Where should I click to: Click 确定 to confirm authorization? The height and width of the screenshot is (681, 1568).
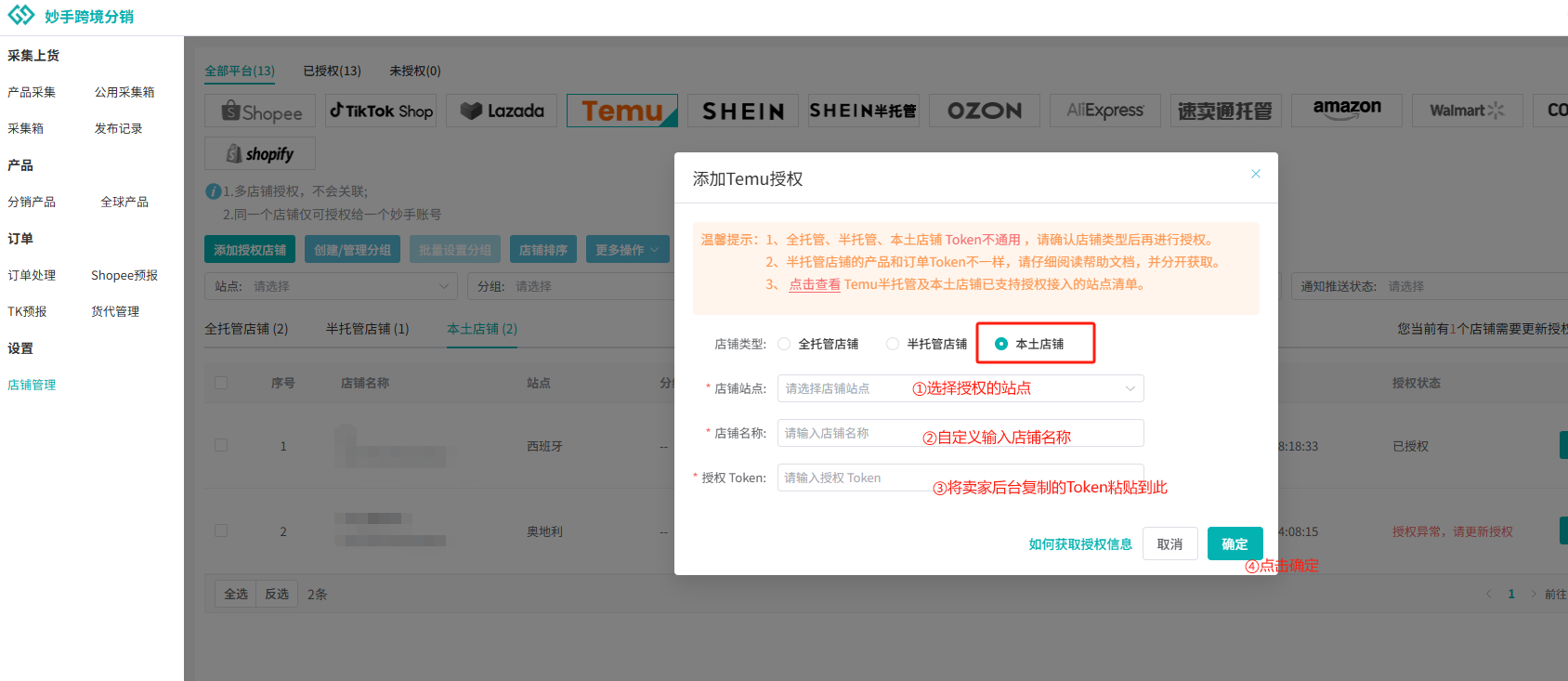click(x=1235, y=543)
